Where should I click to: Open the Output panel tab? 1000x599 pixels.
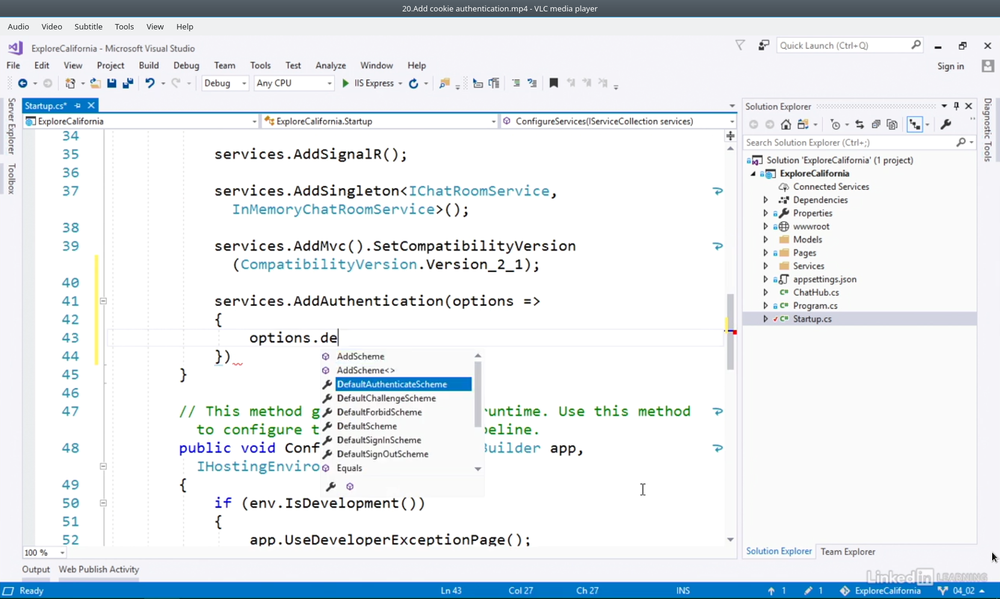[36, 570]
